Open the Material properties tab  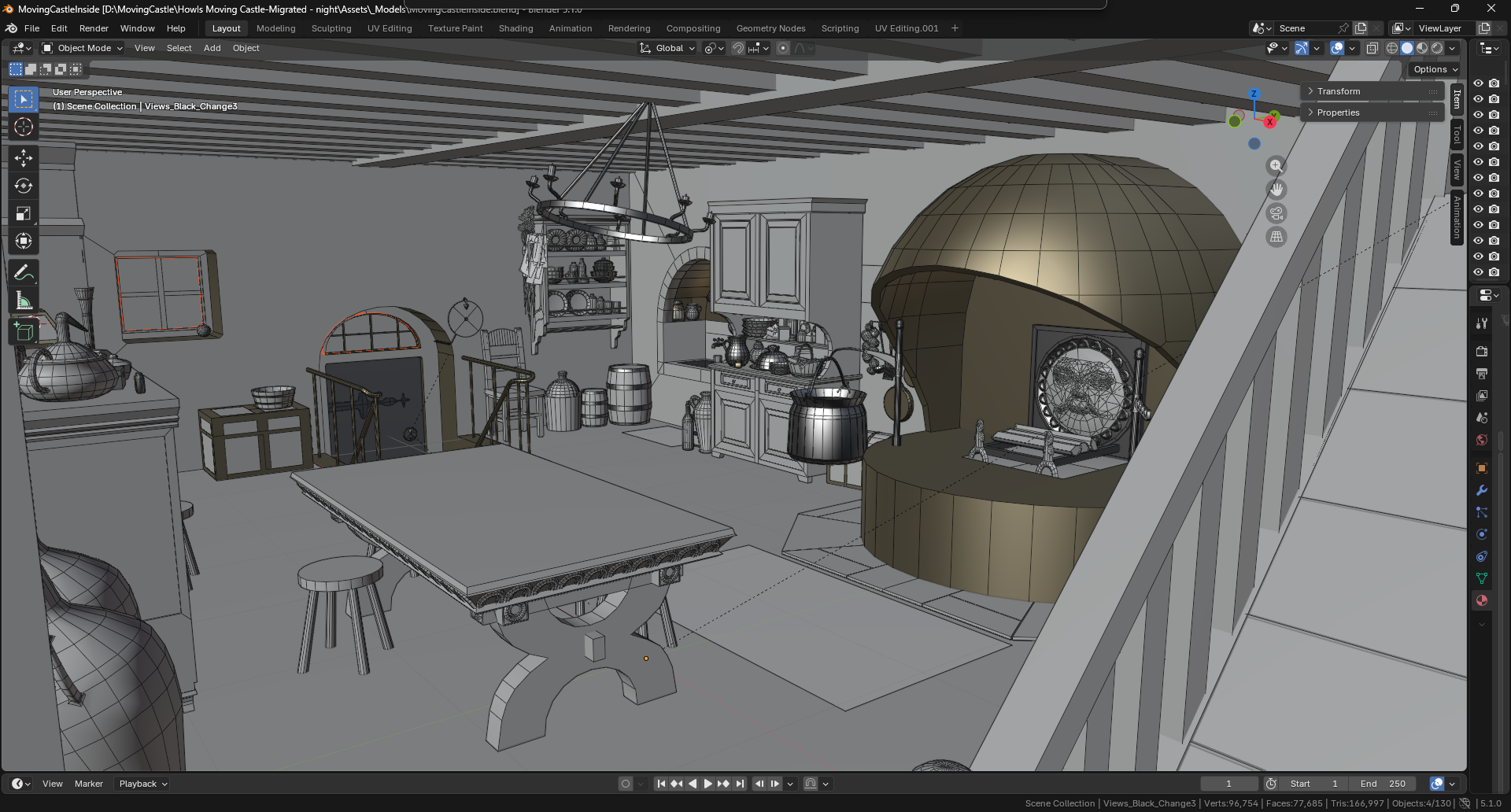(x=1482, y=600)
